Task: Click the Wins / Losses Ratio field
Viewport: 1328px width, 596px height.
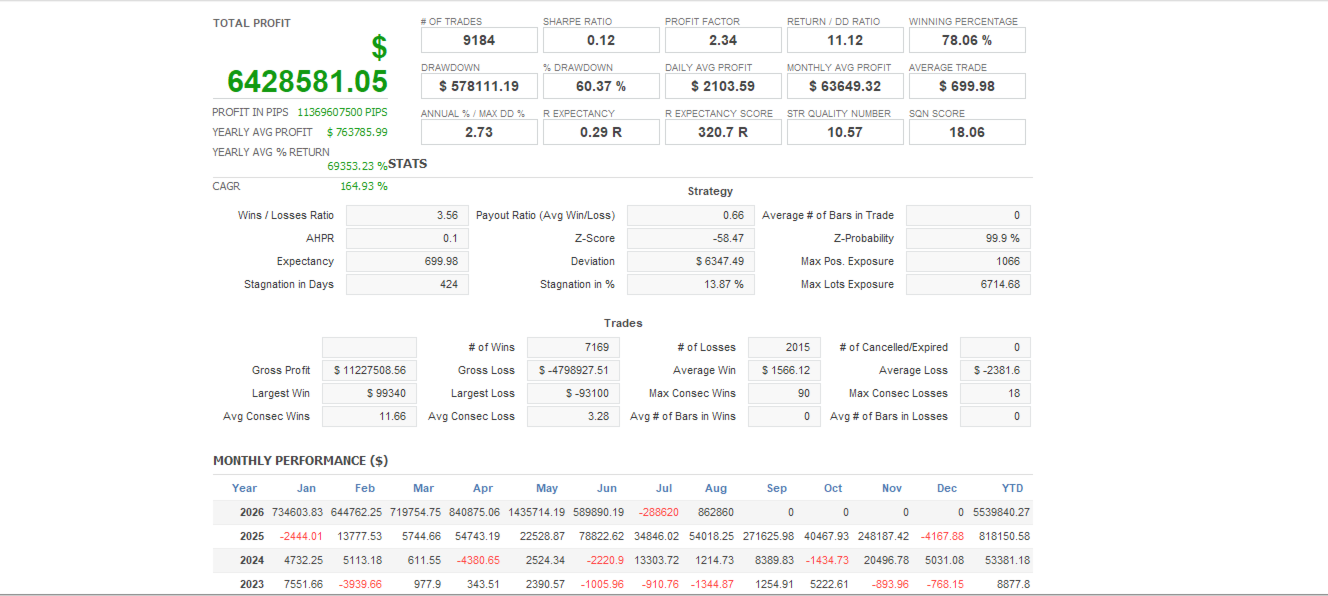Action: point(407,215)
